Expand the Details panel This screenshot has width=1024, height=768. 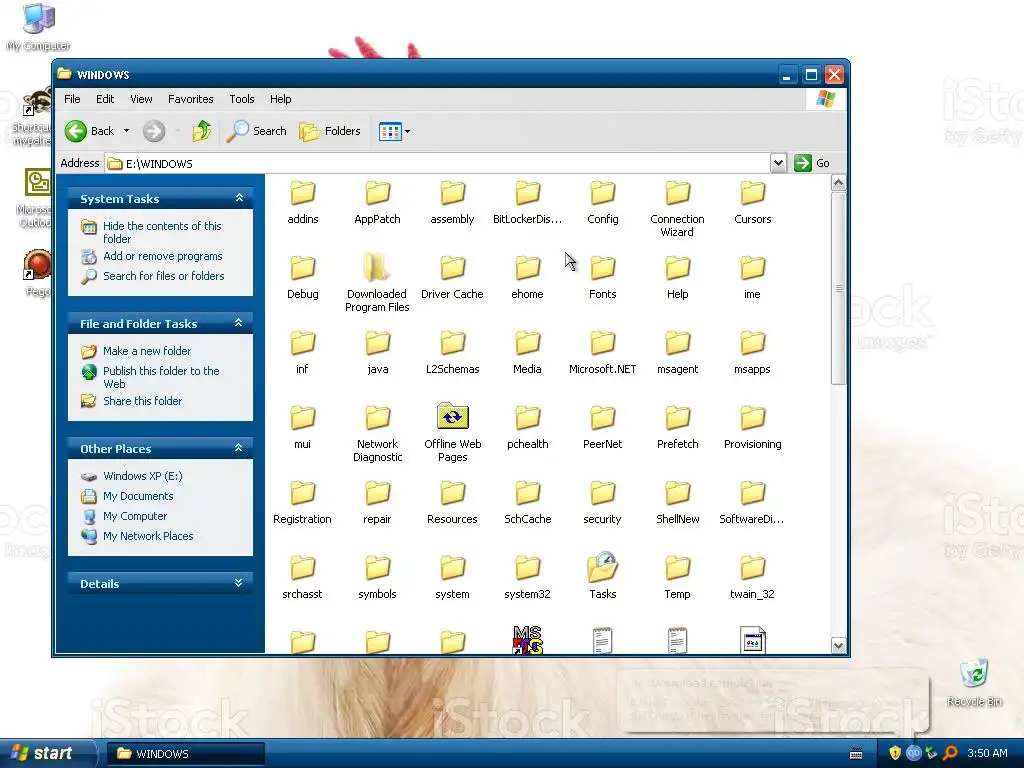(x=239, y=583)
